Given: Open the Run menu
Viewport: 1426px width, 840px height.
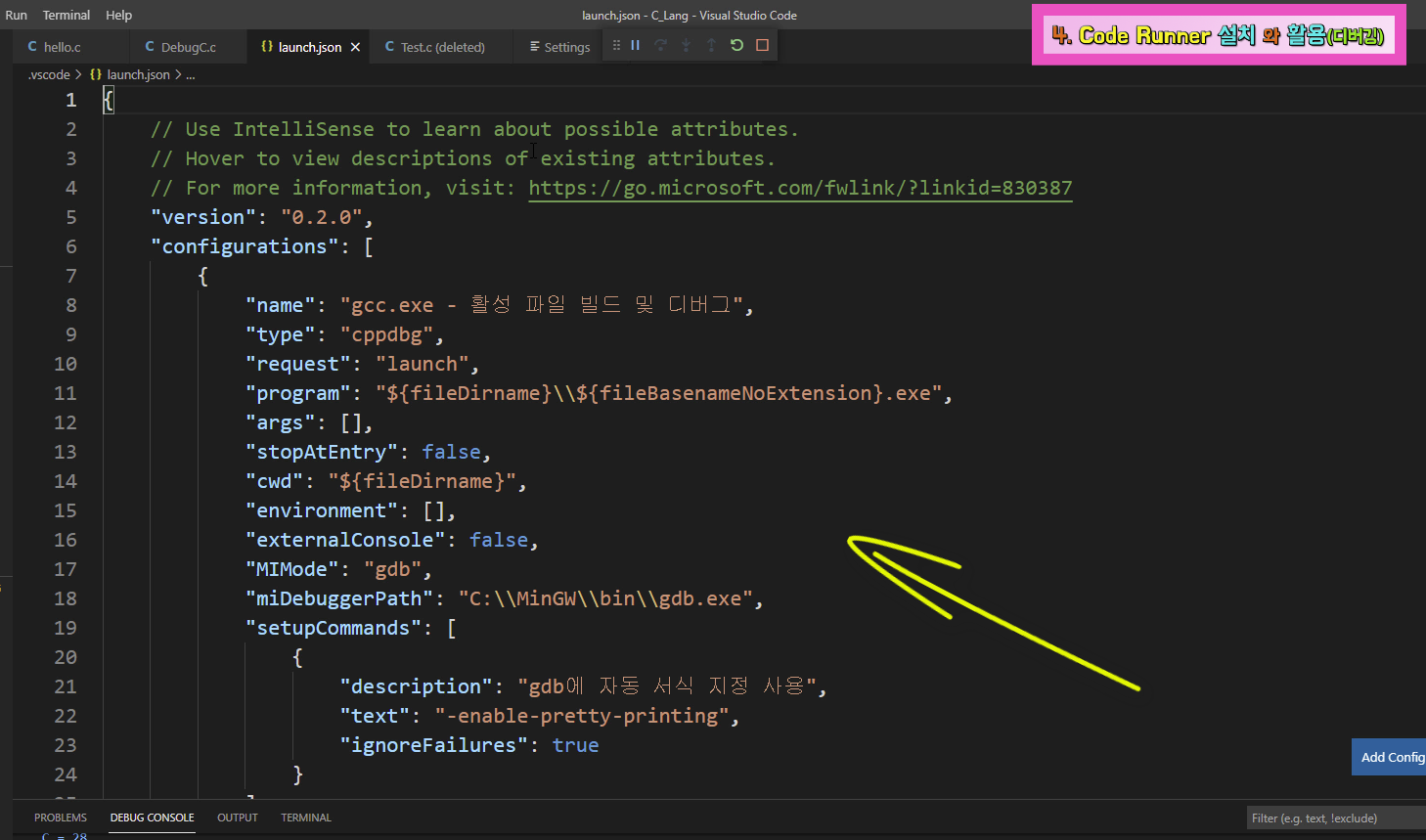Looking at the screenshot, I should pos(16,15).
